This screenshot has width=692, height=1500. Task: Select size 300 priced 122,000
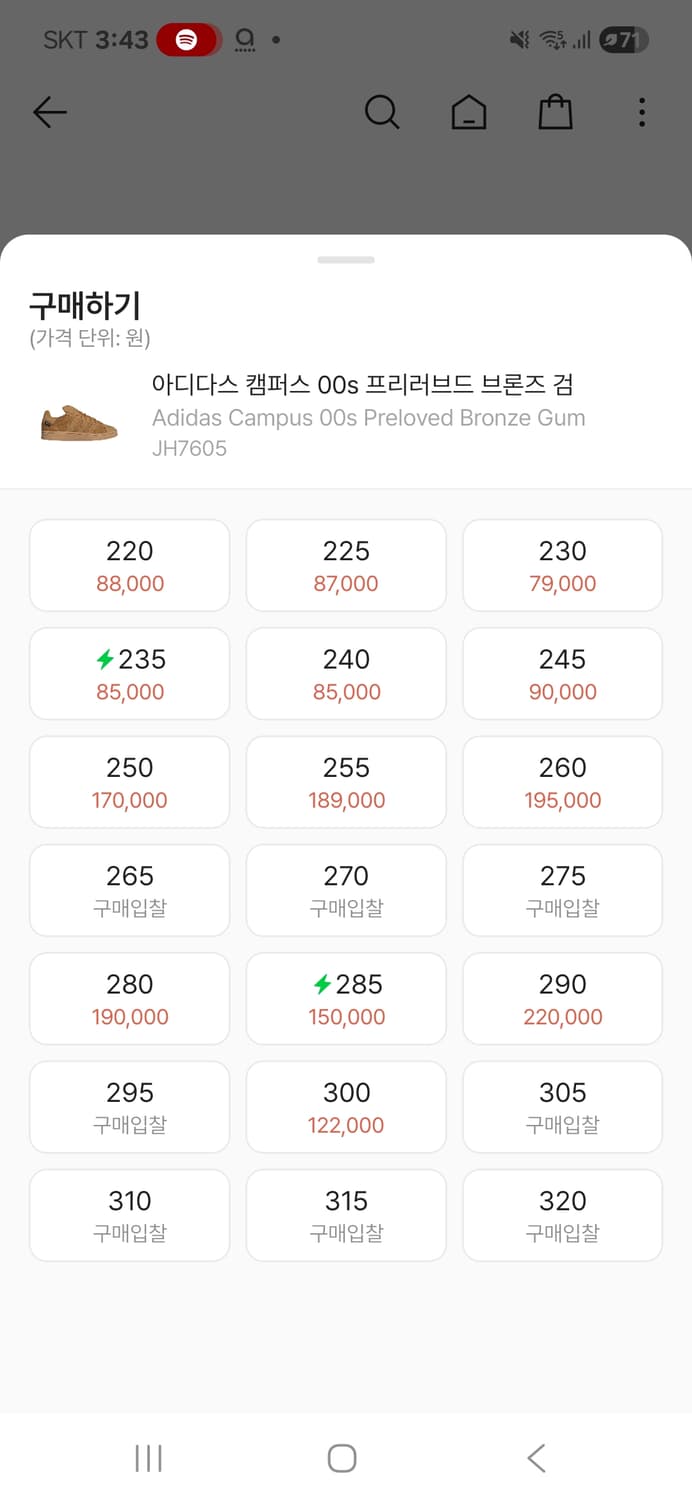pyautogui.click(x=346, y=1107)
